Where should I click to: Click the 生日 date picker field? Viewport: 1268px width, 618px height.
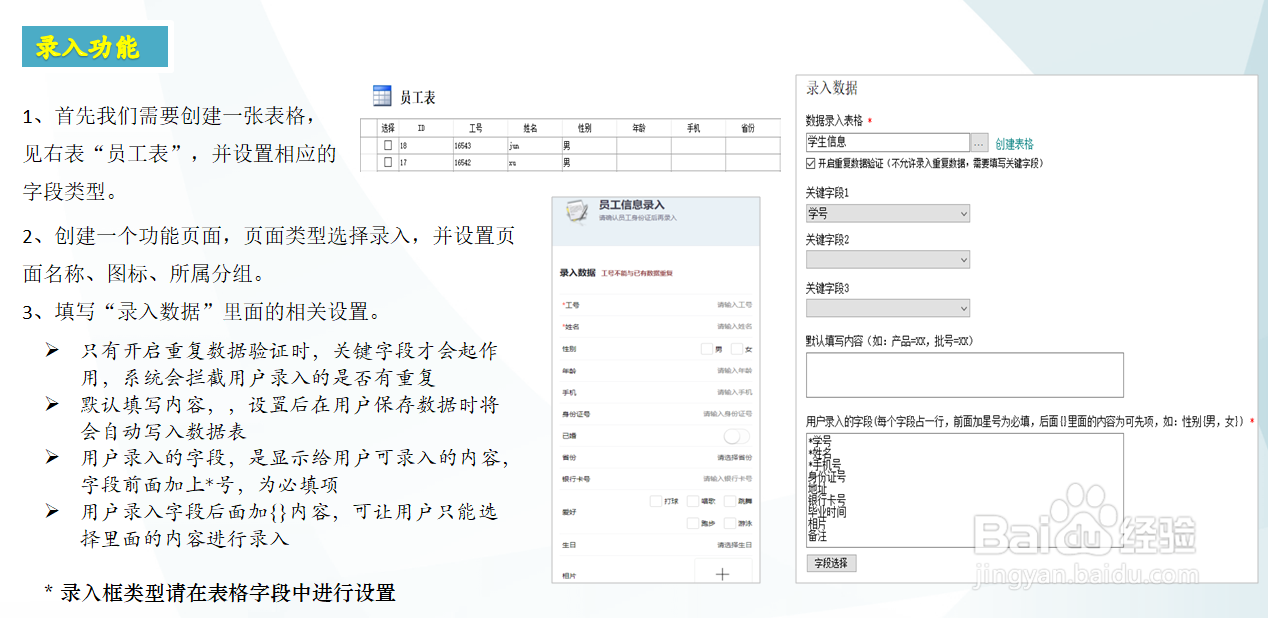click(737, 546)
